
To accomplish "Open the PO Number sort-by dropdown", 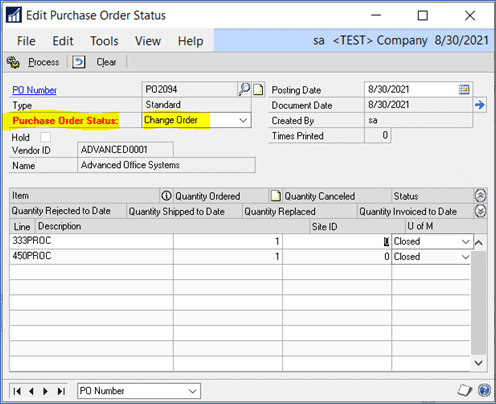I will tap(139, 391).
